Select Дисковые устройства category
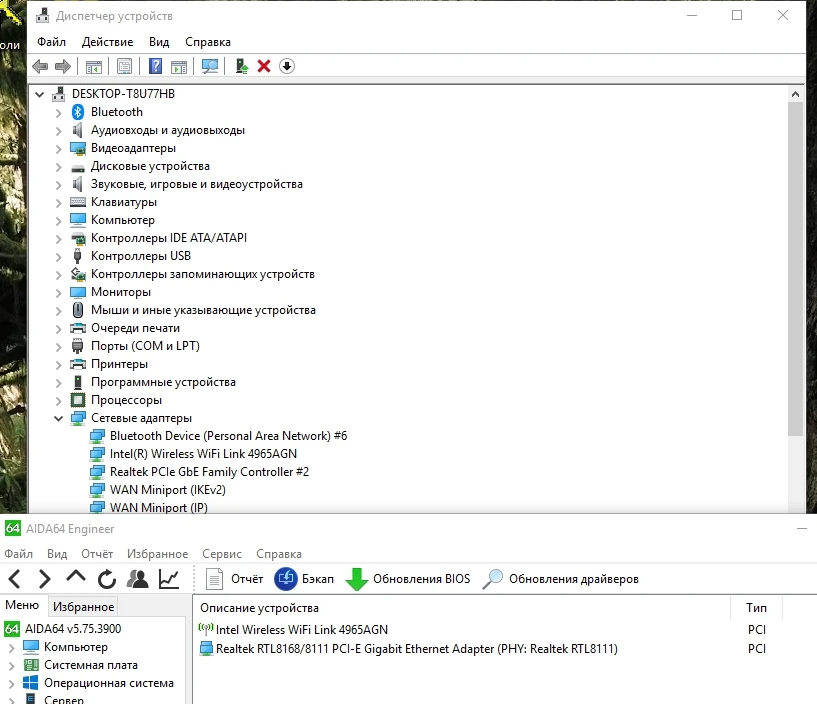Screen dimensions: 817x704 (150, 166)
